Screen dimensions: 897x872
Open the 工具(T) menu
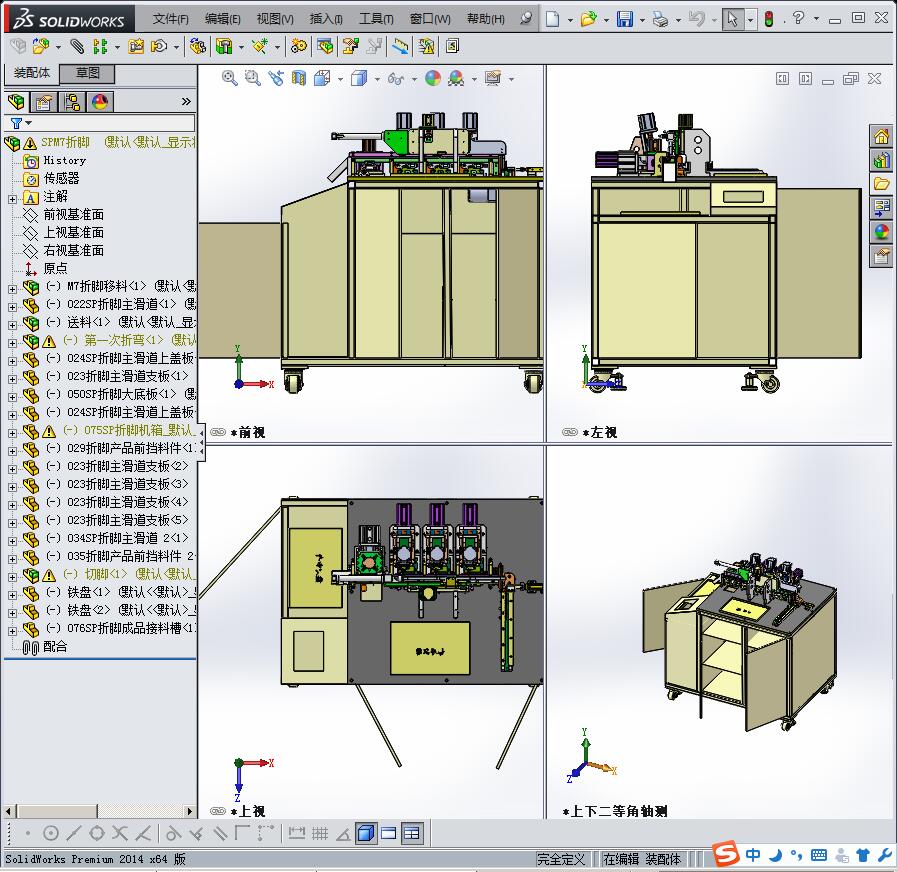coord(376,19)
